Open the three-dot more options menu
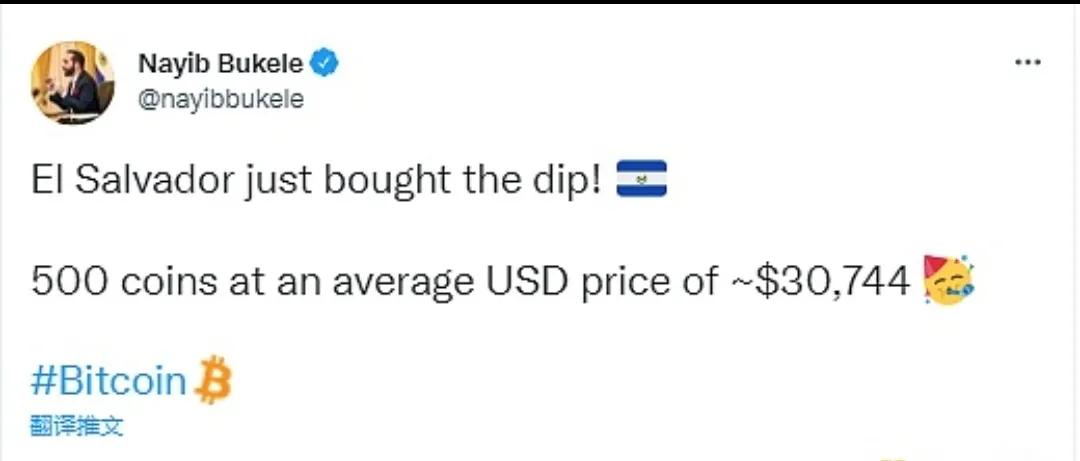This screenshot has height=461, width=1080. (1028, 63)
